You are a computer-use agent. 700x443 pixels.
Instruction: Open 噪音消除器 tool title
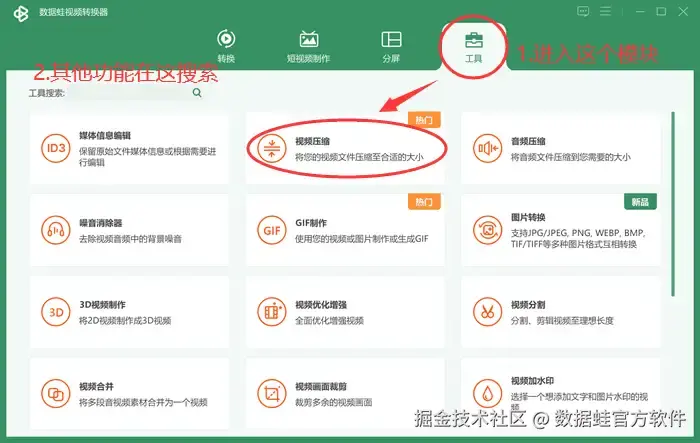click(101, 223)
